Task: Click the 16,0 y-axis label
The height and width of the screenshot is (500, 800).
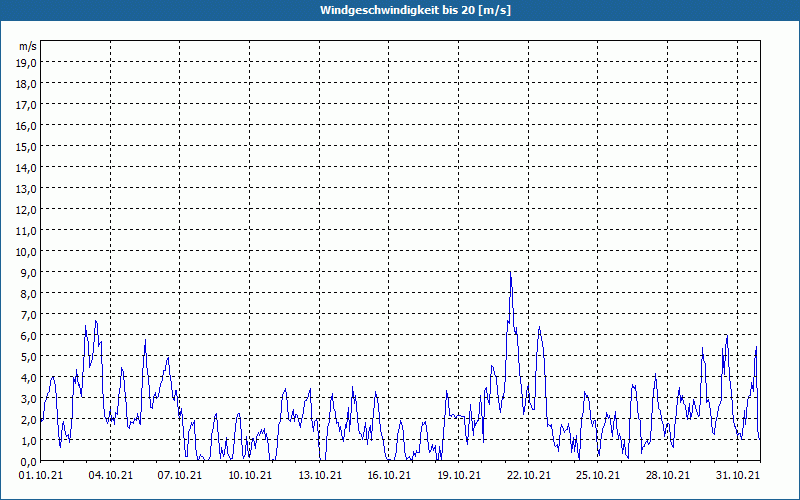Action: tap(27, 126)
